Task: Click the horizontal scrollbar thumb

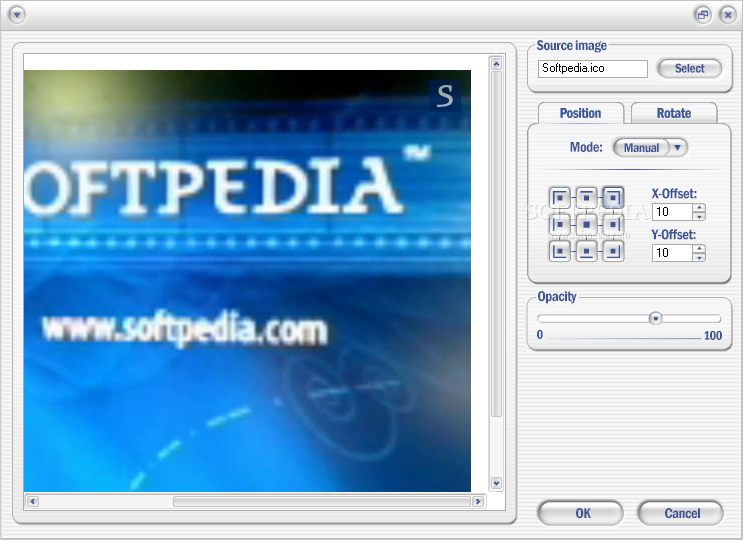Action: (322, 501)
